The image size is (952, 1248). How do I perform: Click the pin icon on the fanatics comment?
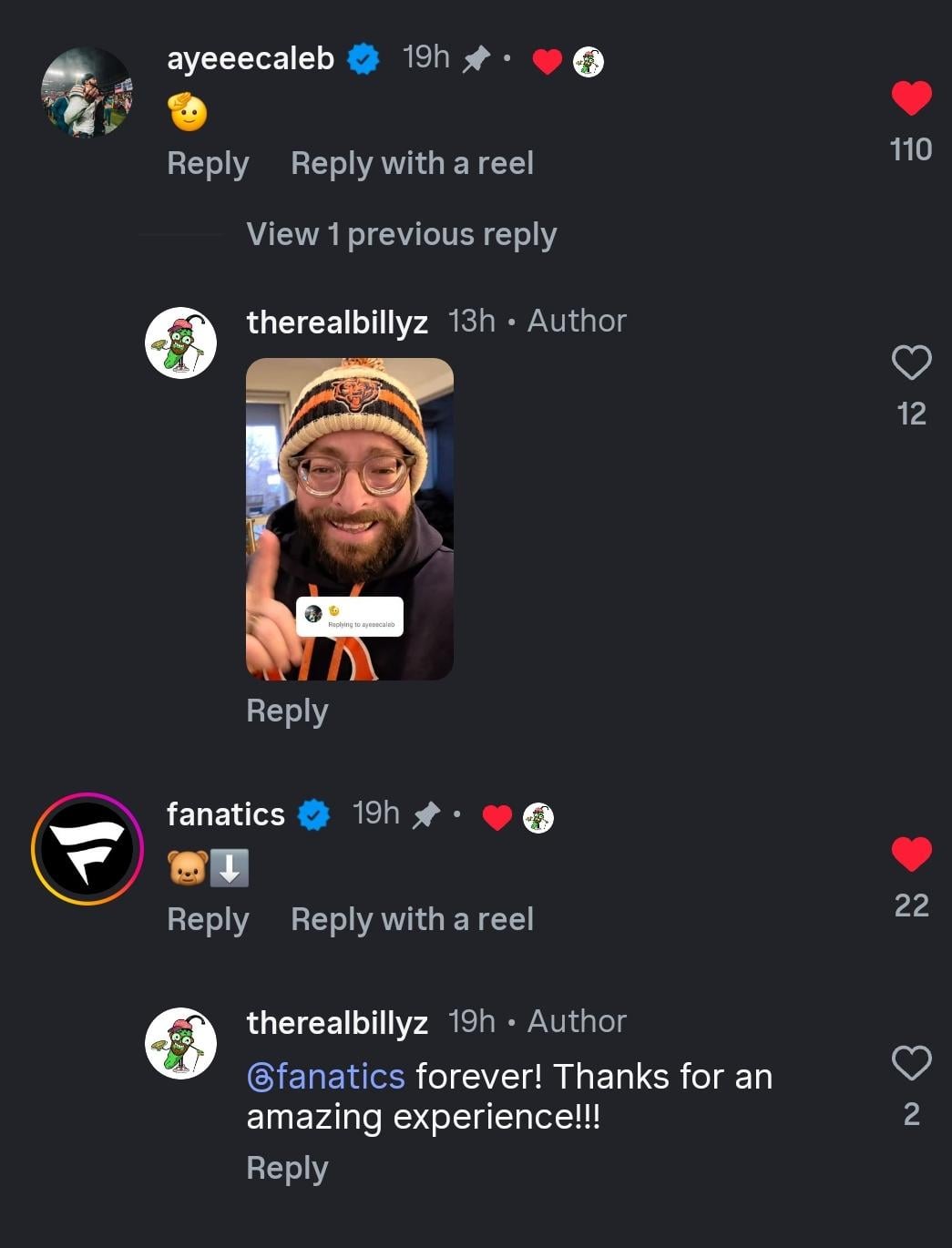(425, 815)
